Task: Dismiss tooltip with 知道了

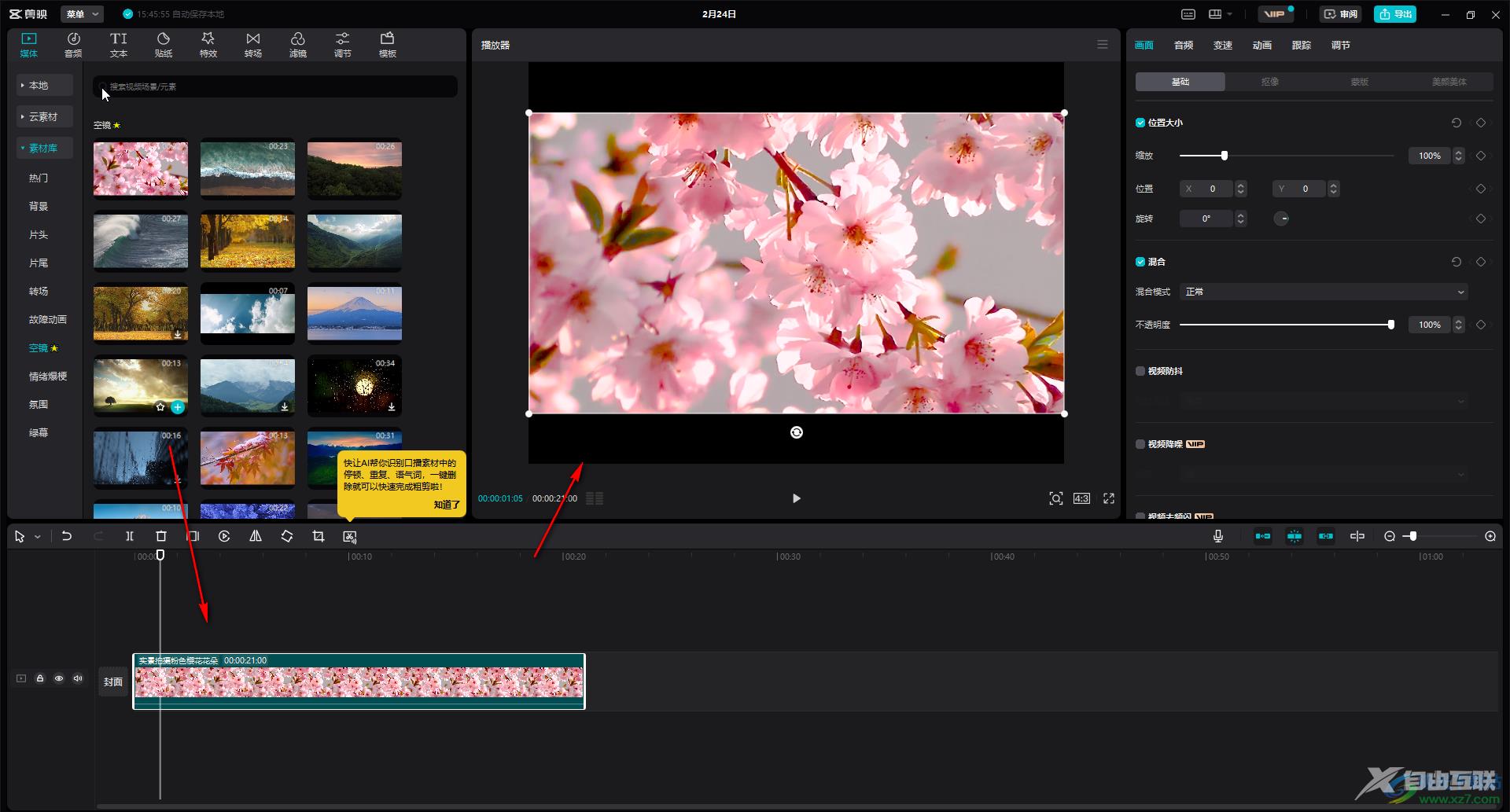Action: tap(446, 505)
